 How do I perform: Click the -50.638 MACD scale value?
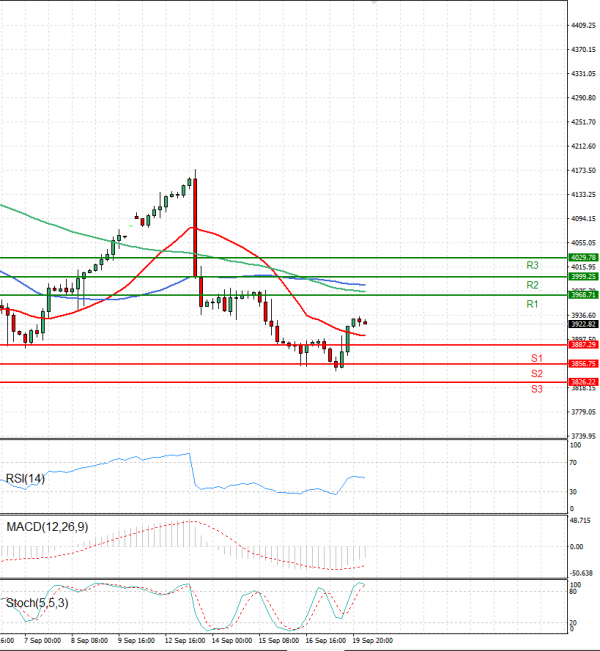[582, 573]
